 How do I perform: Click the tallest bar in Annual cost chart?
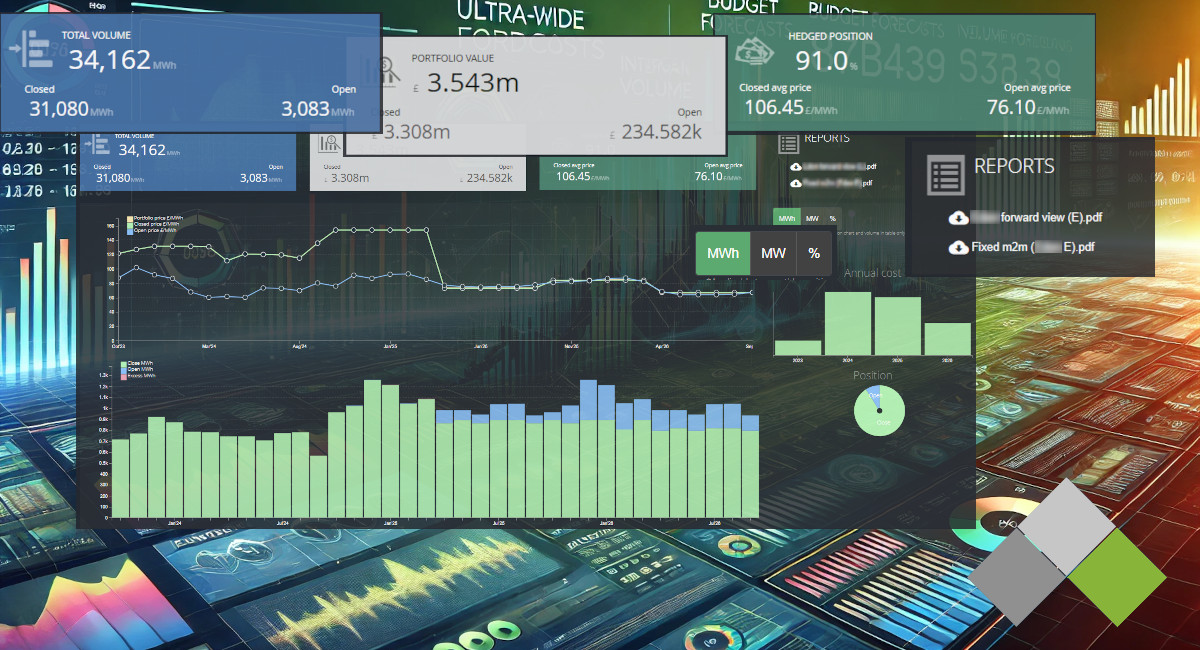click(847, 322)
